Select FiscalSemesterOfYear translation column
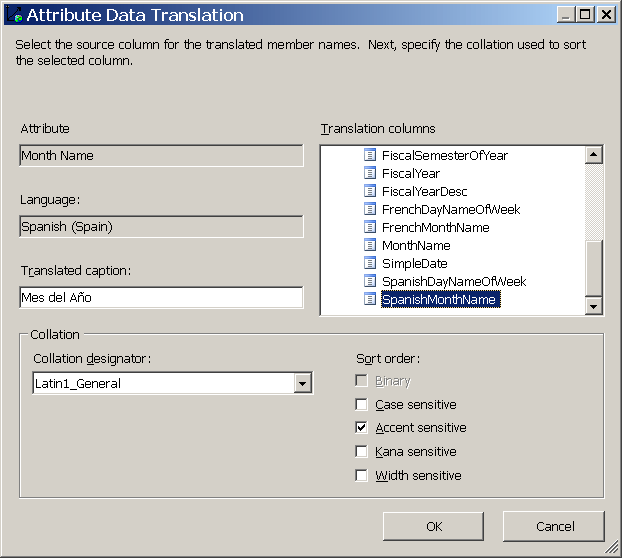This screenshot has width=622, height=558. [x=445, y=155]
